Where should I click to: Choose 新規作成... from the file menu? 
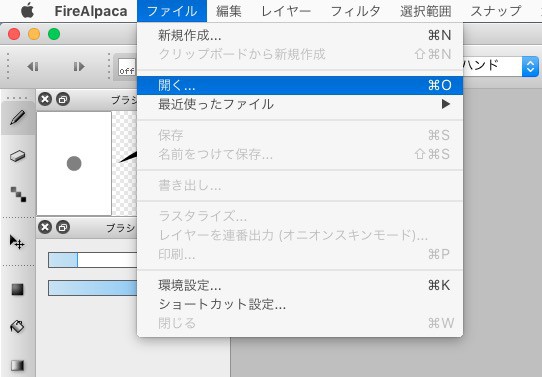(300, 35)
